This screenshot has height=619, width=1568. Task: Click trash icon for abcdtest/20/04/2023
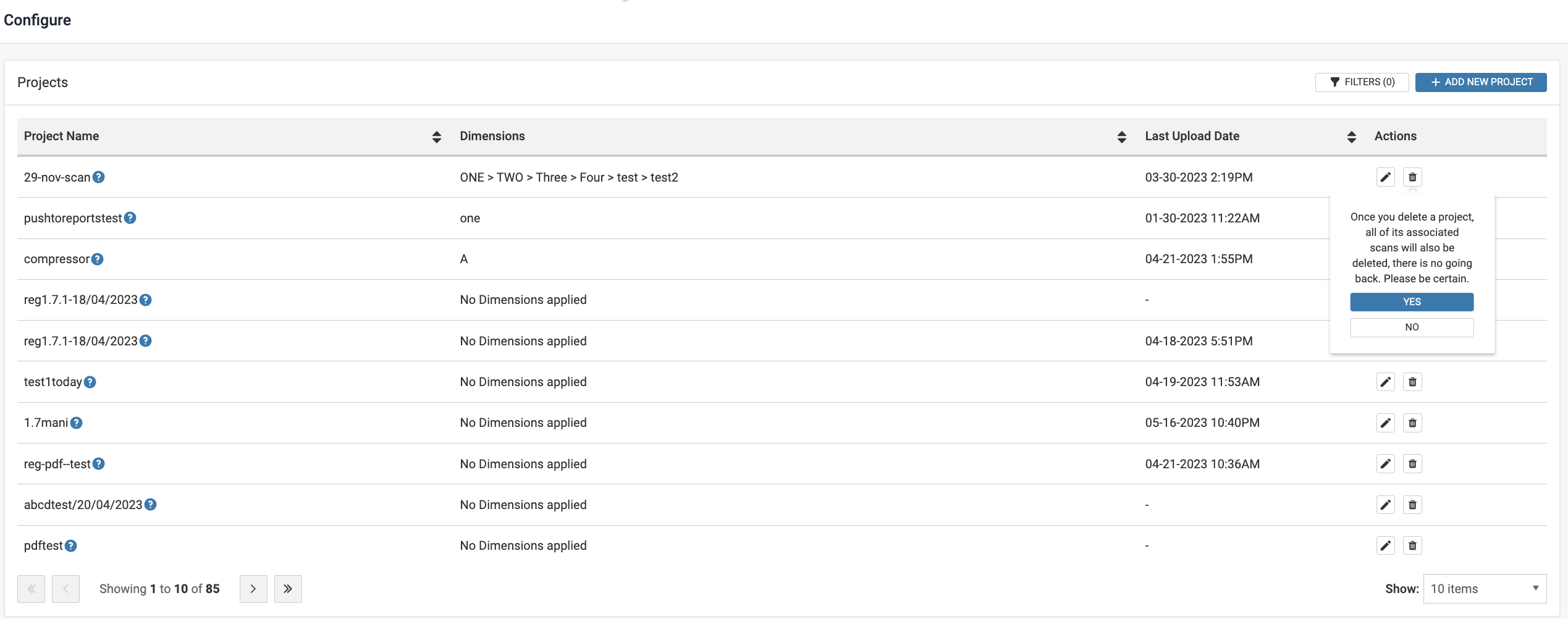point(1412,505)
